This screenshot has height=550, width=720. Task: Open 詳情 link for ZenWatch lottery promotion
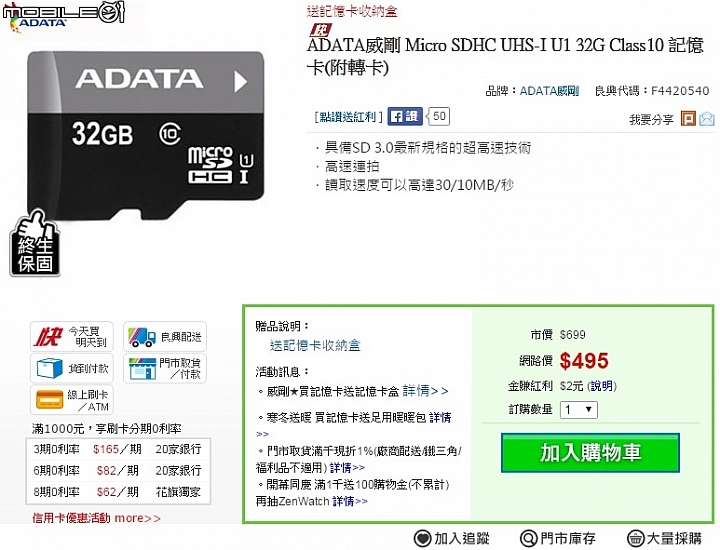349,501
